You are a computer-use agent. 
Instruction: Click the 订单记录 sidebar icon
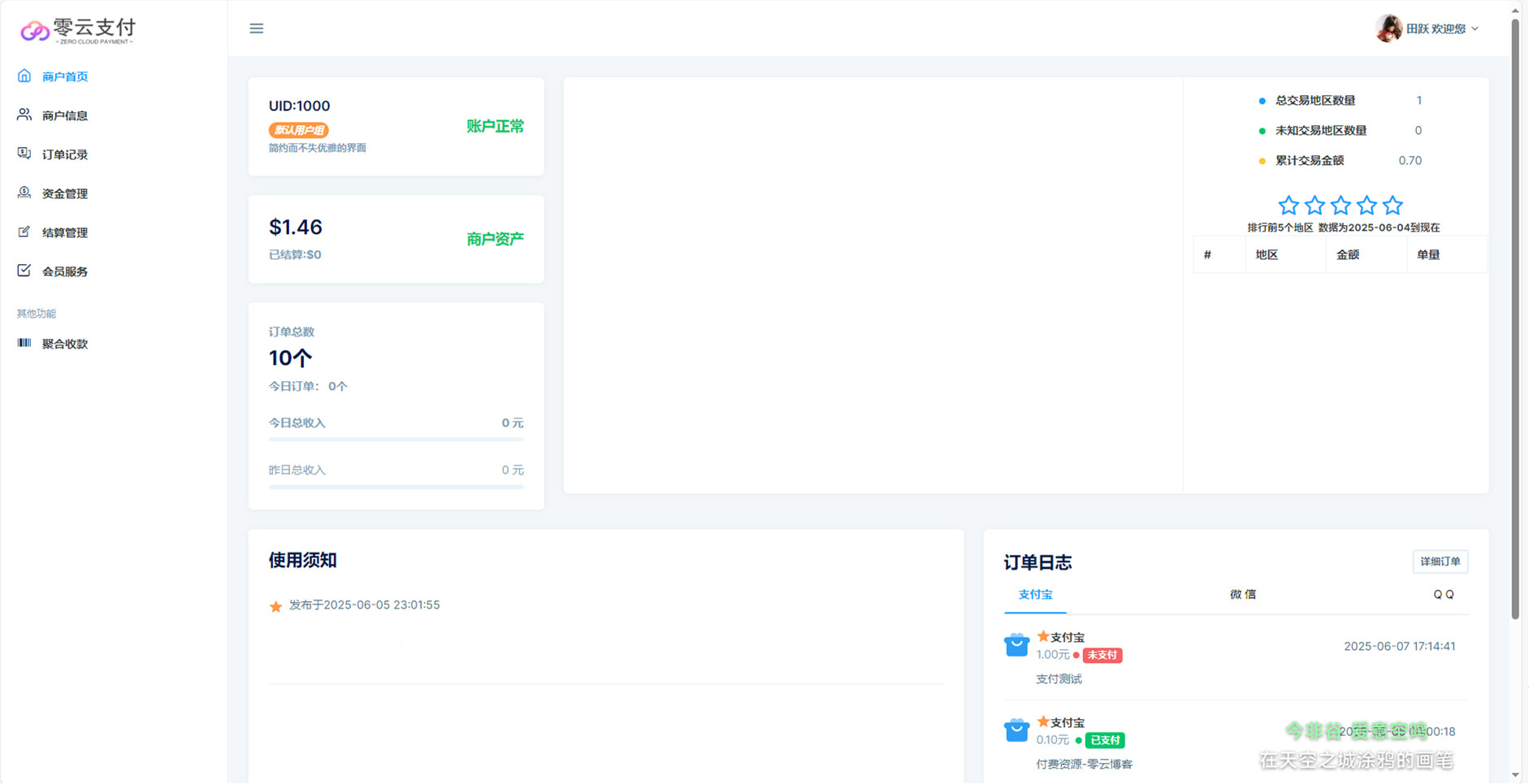point(24,154)
